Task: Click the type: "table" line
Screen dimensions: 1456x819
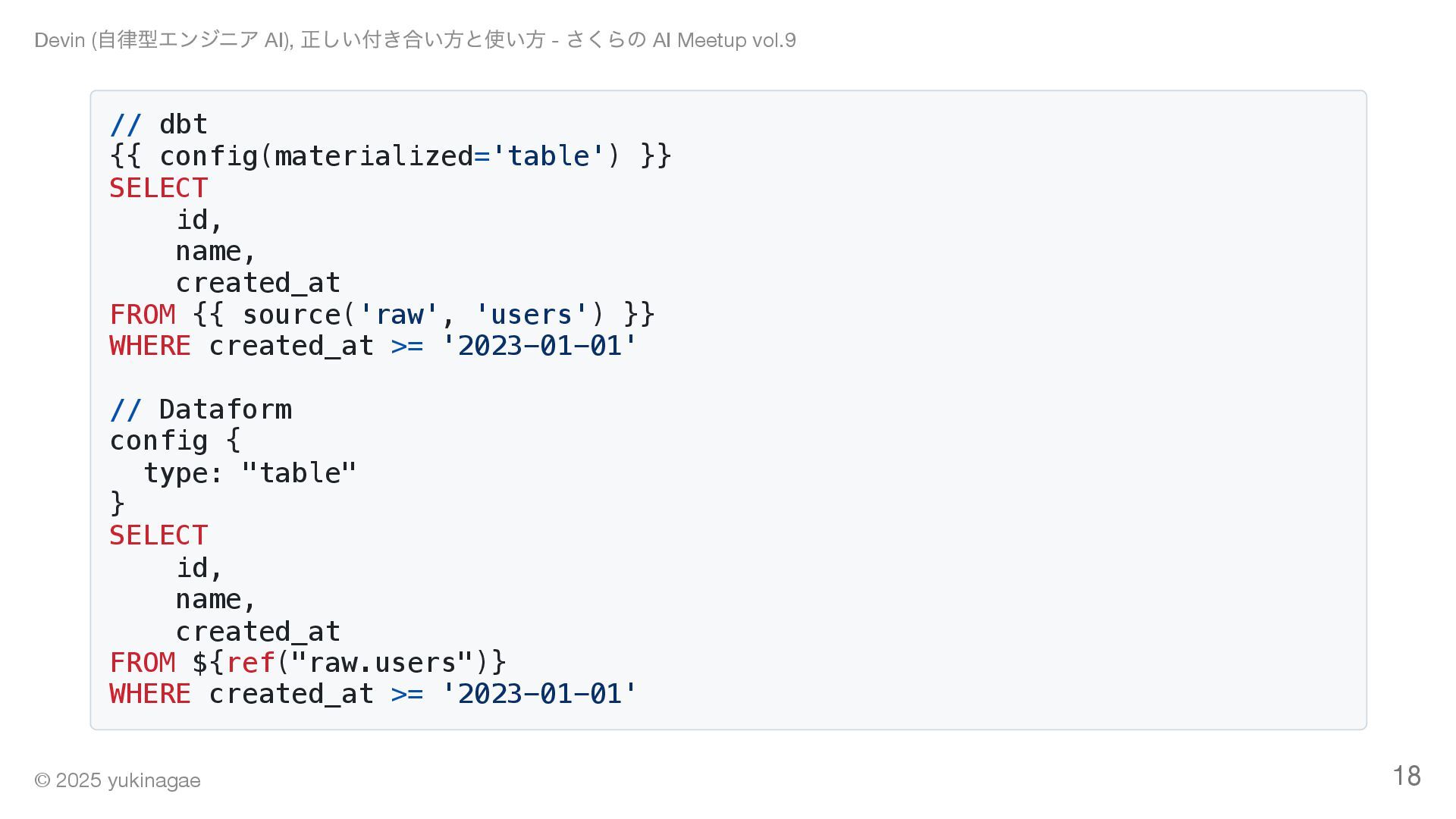Action: [x=249, y=472]
